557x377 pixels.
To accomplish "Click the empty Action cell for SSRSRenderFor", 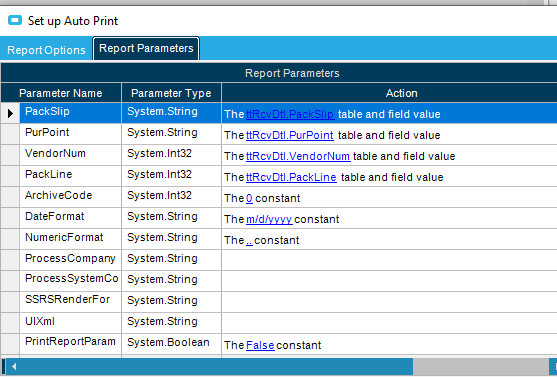I will [389, 302].
